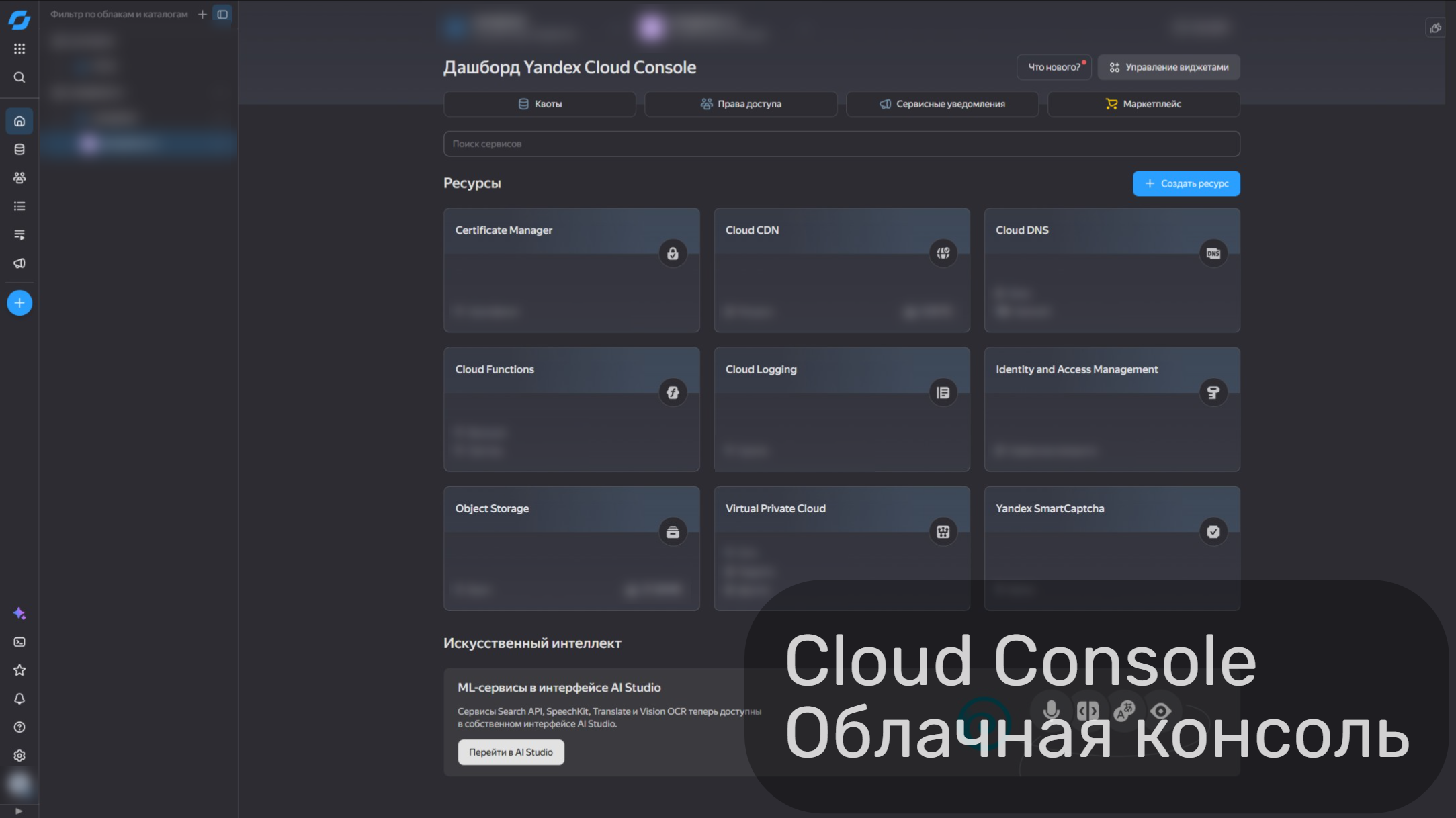
Task: Click the user avatar at sidebar bottom
Action: tap(19, 784)
